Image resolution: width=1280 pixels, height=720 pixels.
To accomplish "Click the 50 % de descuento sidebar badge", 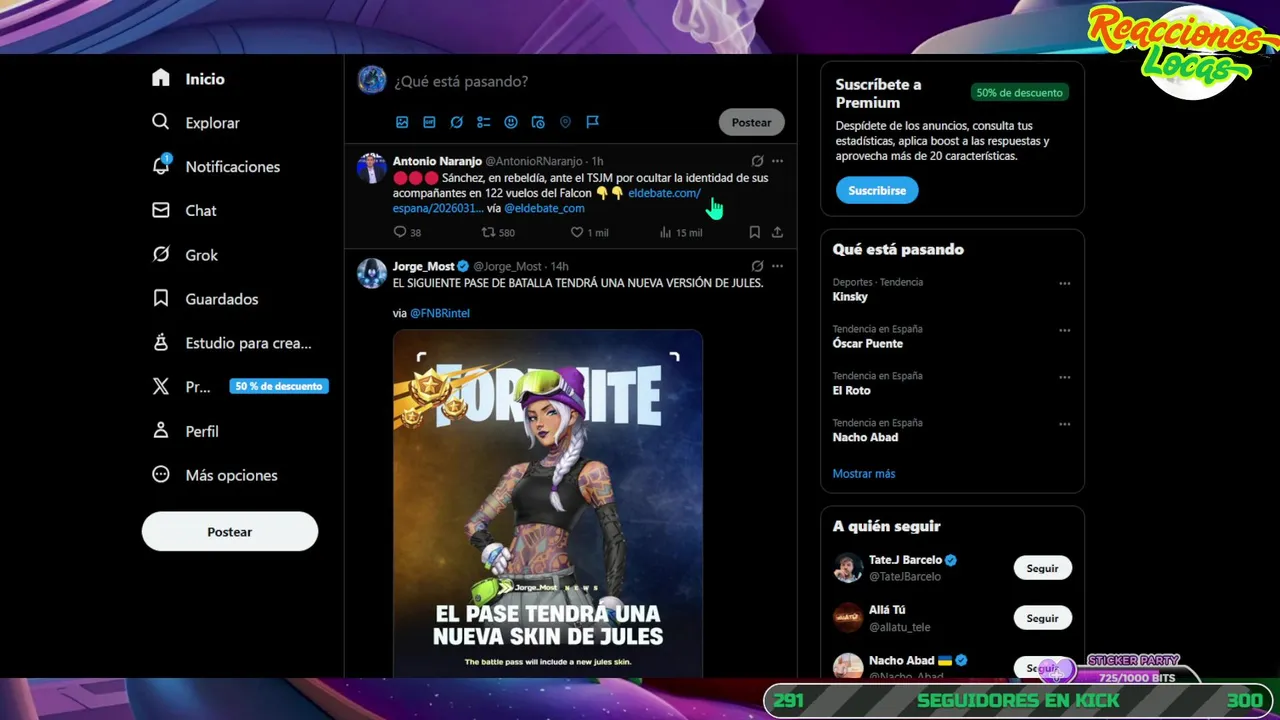I will [279, 386].
